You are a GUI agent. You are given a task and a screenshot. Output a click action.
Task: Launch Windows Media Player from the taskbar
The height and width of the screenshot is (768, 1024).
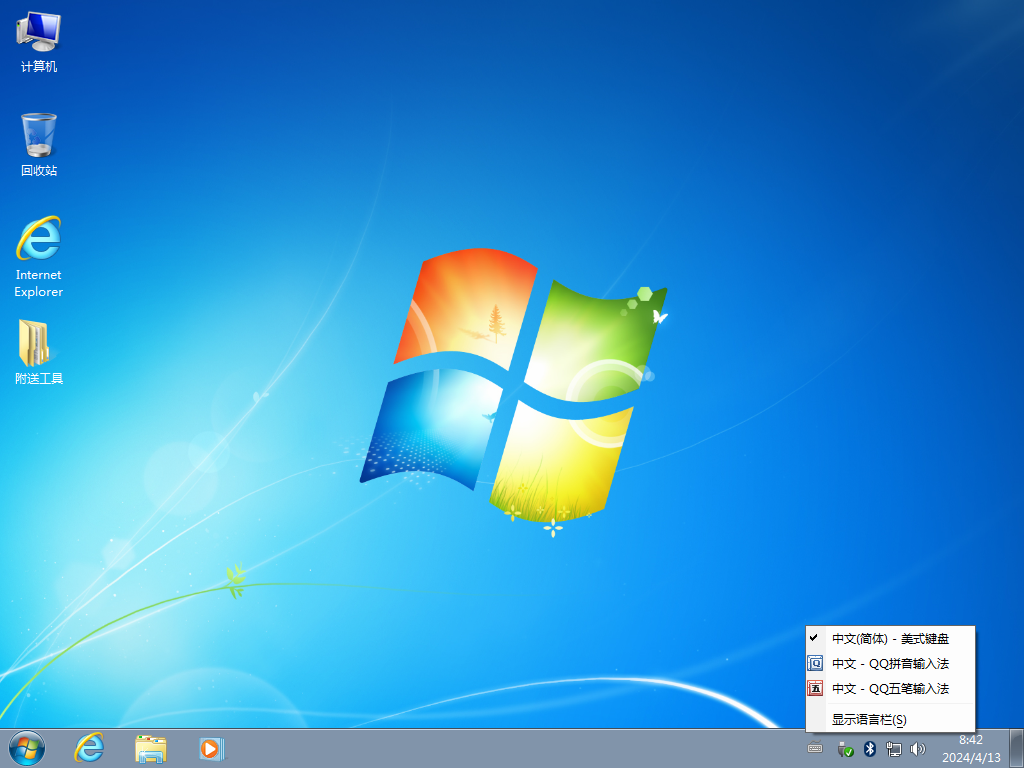click(x=211, y=749)
